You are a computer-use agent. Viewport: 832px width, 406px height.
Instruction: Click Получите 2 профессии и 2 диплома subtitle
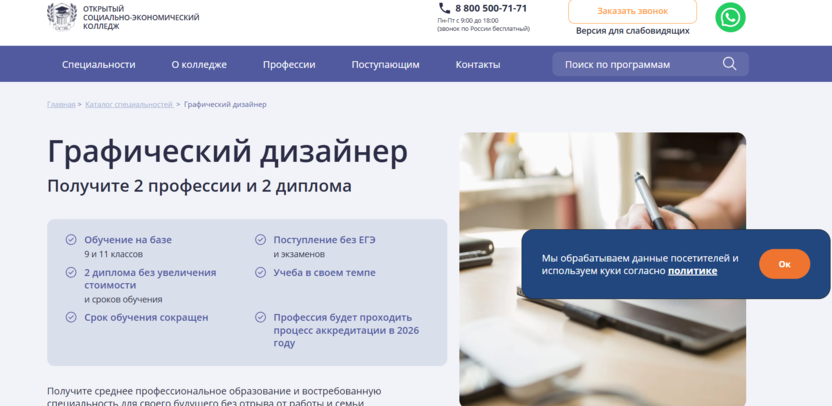(200, 186)
